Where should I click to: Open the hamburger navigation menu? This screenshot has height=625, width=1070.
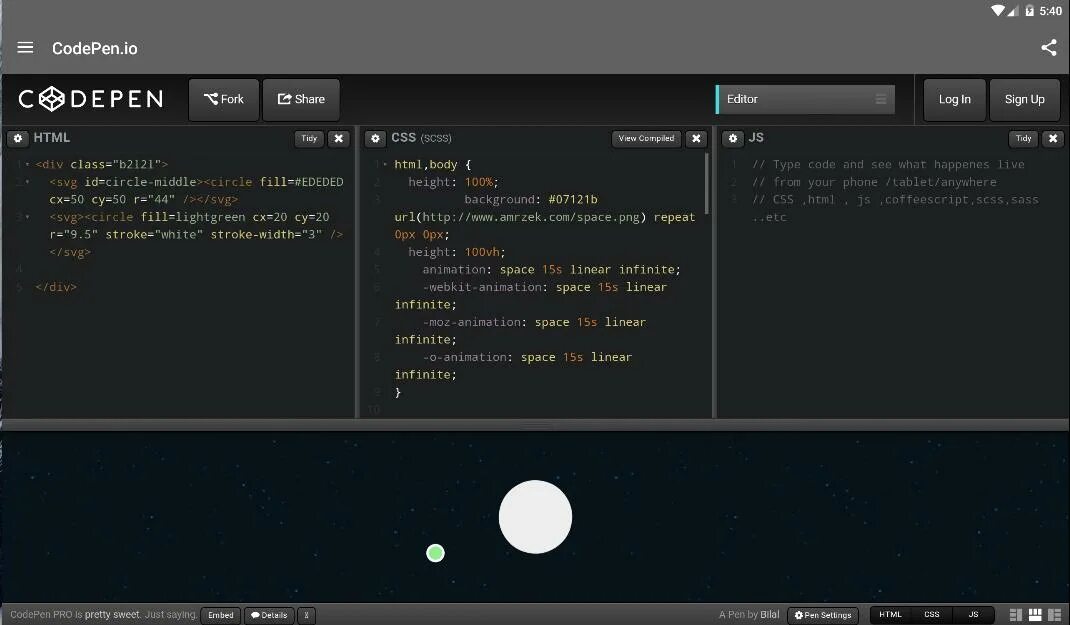click(x=25, y=48)
